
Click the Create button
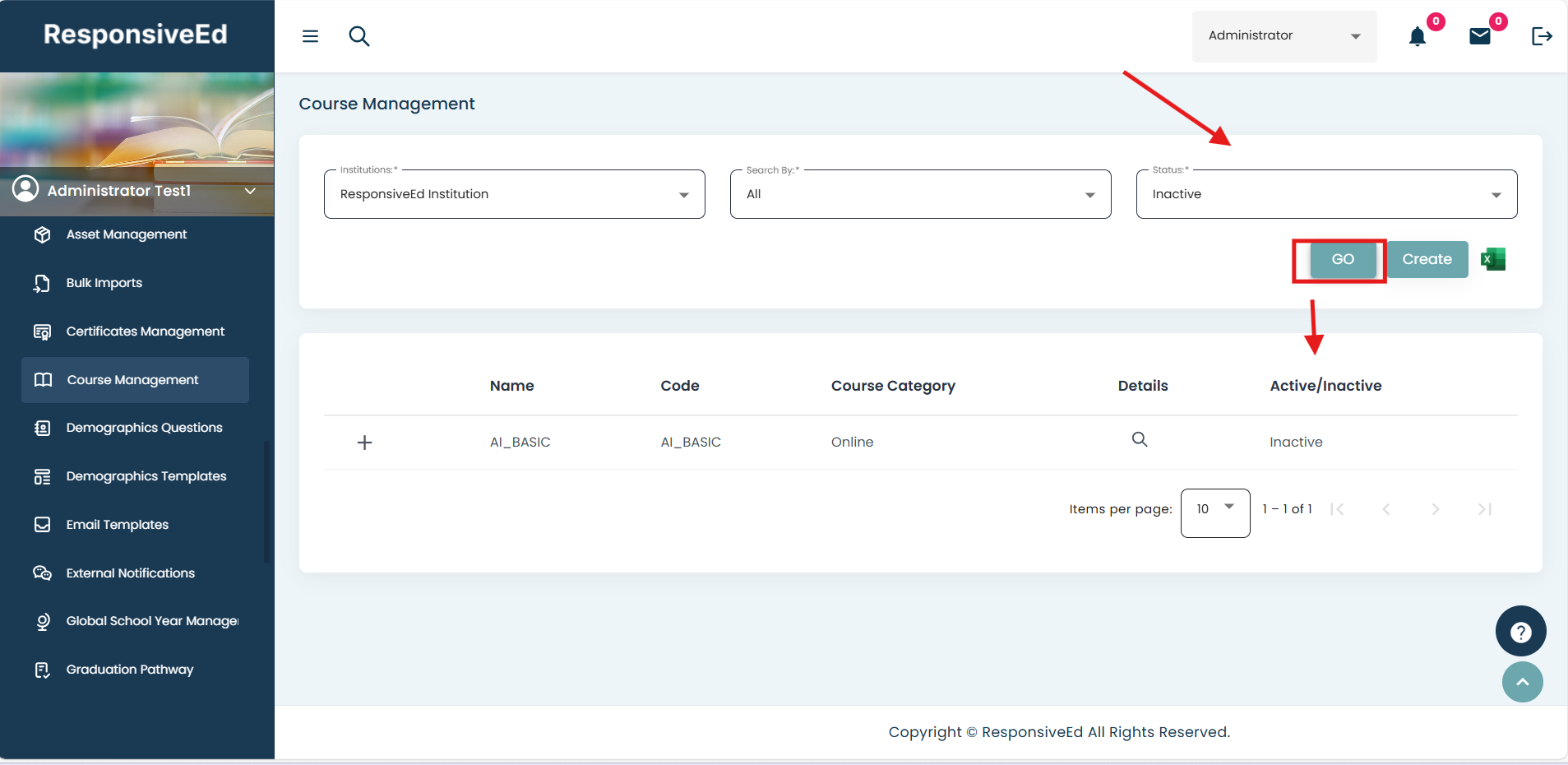(1427, 260)
